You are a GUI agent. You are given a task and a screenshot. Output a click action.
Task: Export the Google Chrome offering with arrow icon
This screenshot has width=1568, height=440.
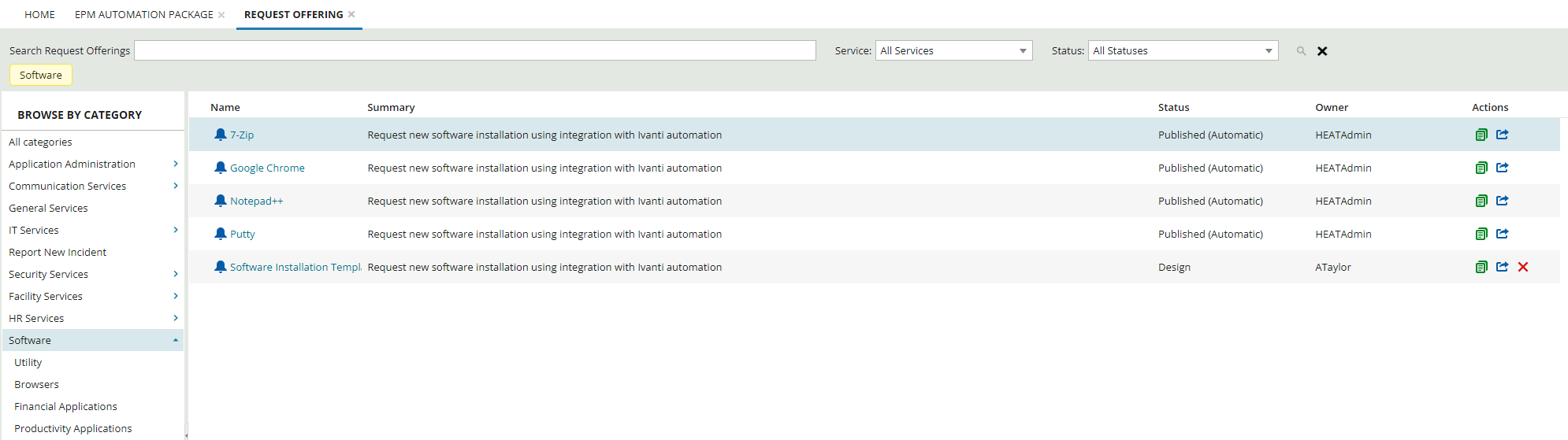(1503, 168)
